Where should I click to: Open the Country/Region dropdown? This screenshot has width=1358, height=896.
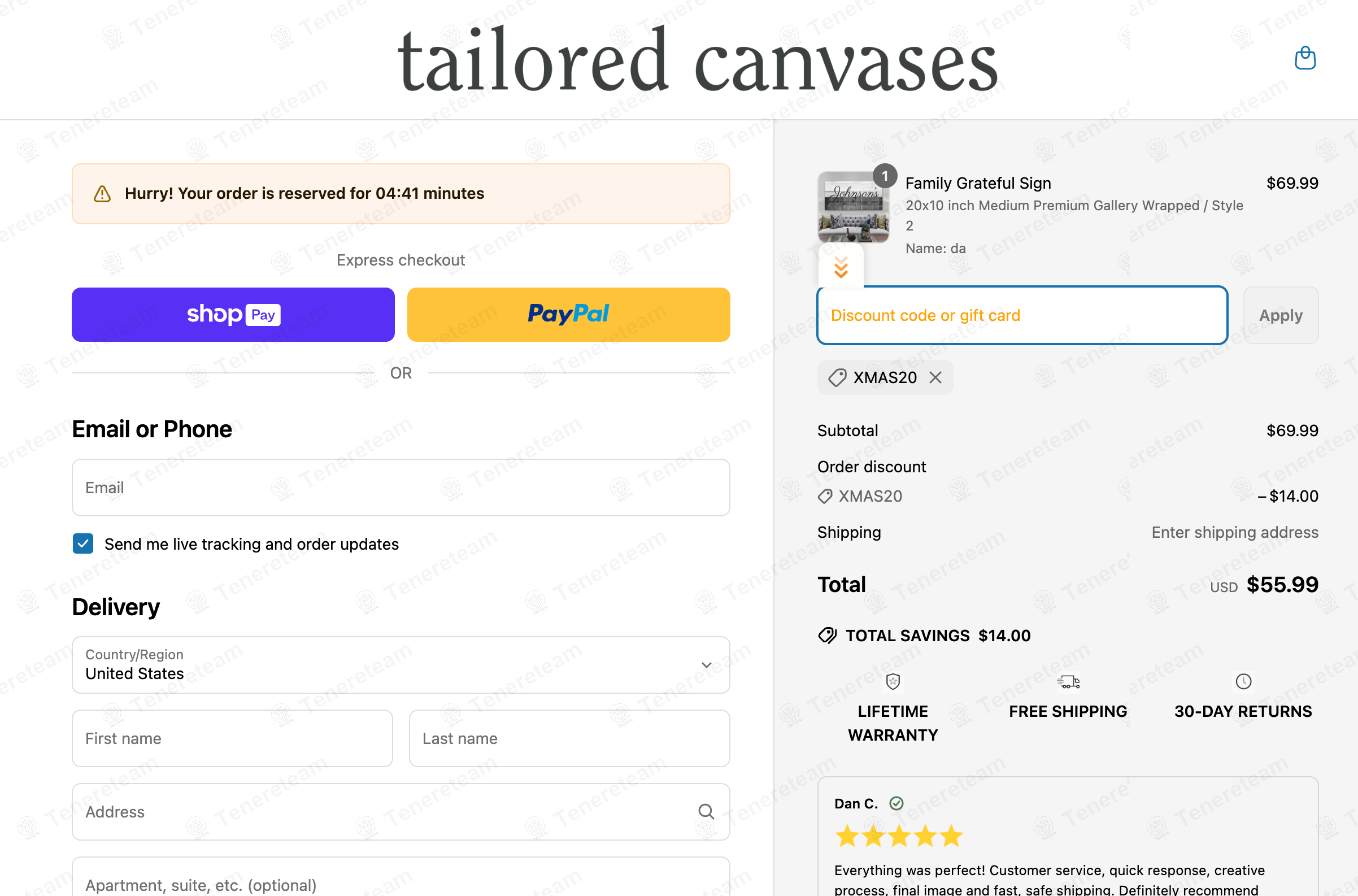coord(401,665)
